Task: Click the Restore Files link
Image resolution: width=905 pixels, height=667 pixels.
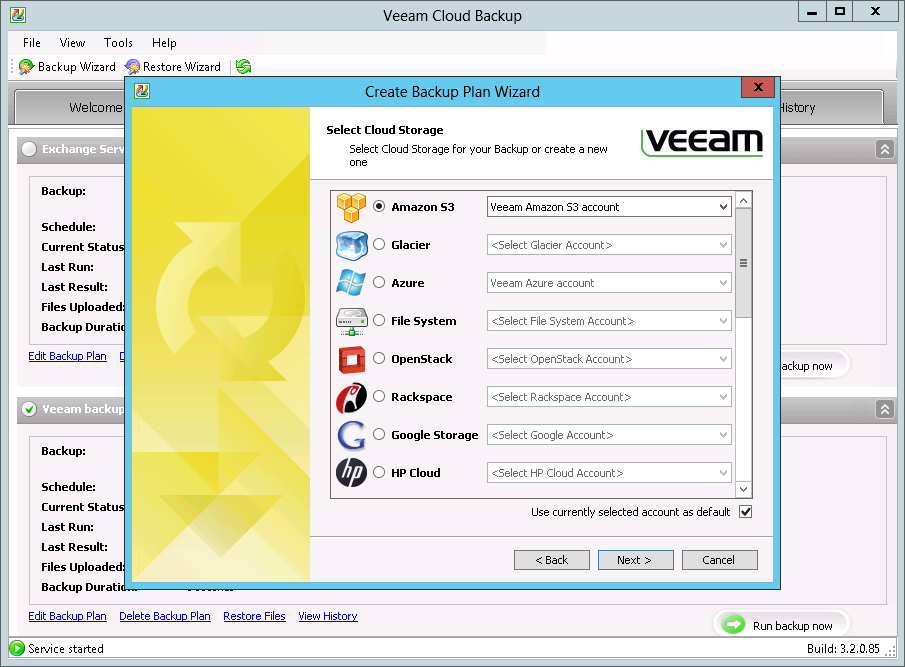Action: coord(255,616)
